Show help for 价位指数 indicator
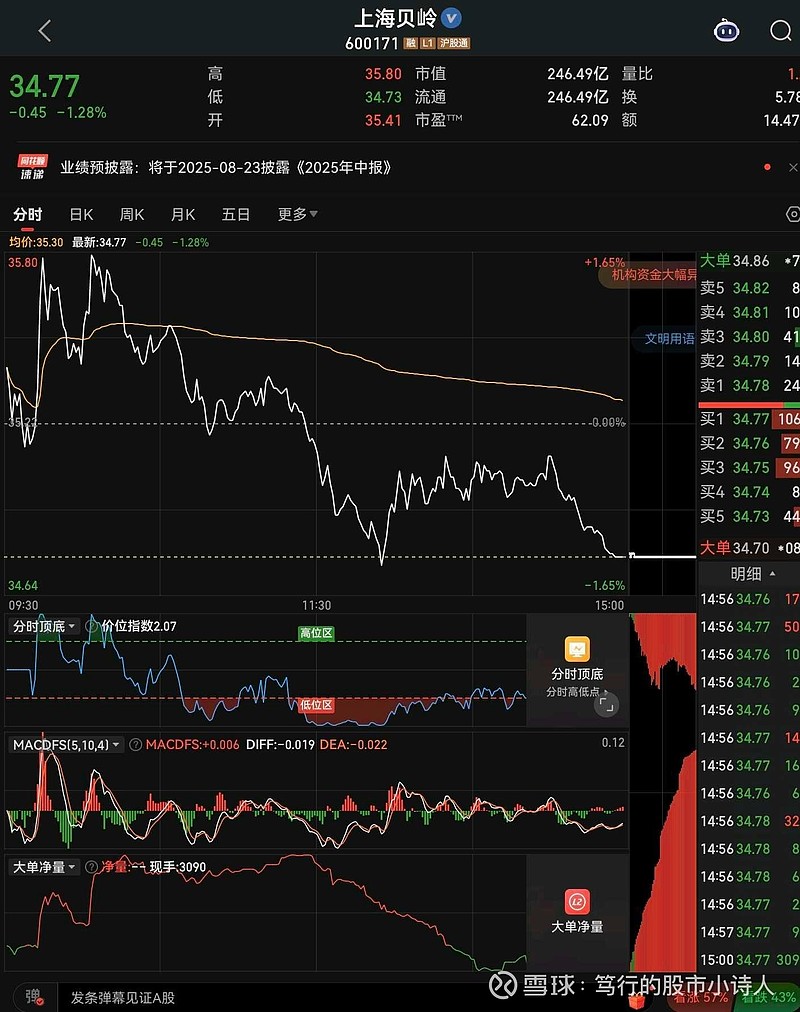The image size is (800, 1012). (92, 626)
